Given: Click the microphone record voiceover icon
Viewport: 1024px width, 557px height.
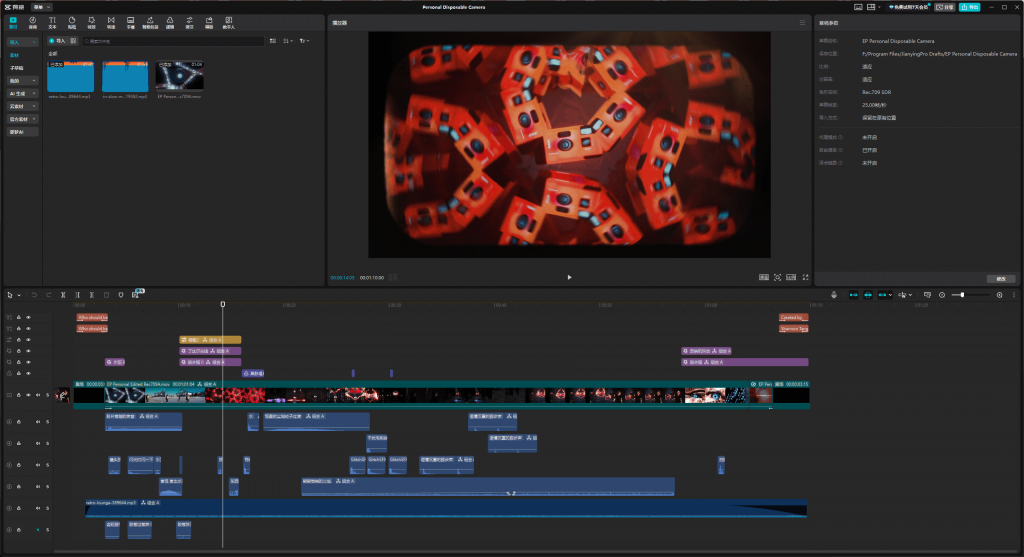Looking at the screenshot, I should pyautogui.click(x=836, y=295).
